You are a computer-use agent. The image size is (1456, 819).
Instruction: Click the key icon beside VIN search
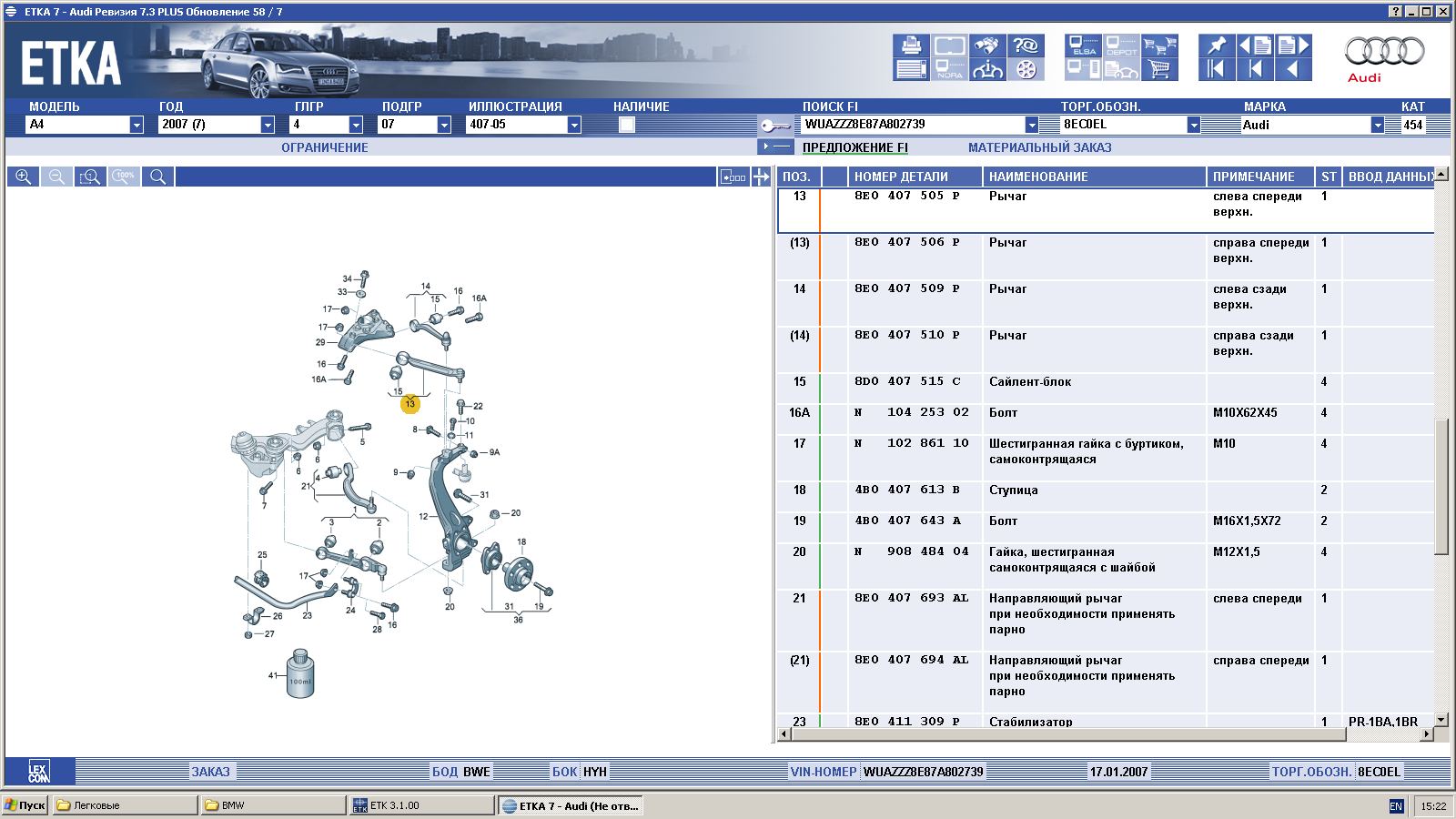776,126
